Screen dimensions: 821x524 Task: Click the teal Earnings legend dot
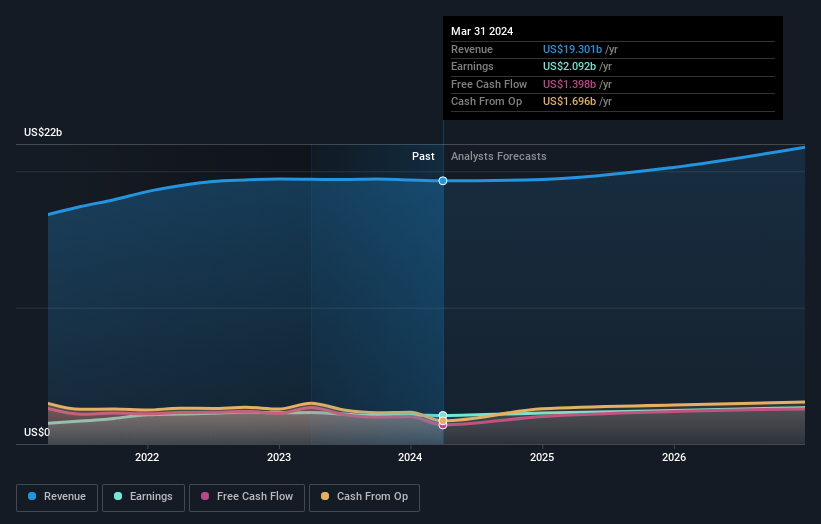[118, 496]
